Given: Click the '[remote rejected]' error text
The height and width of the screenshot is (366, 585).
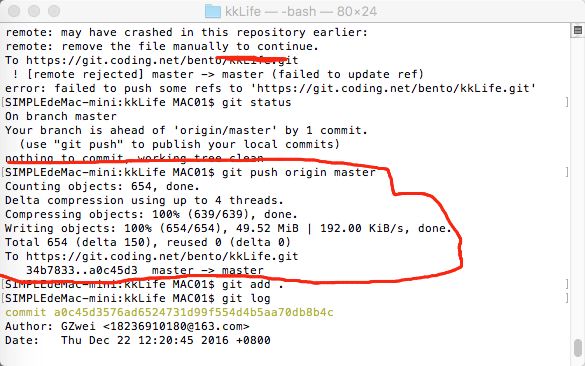Looking at the screenshot, I should point(85,74).
